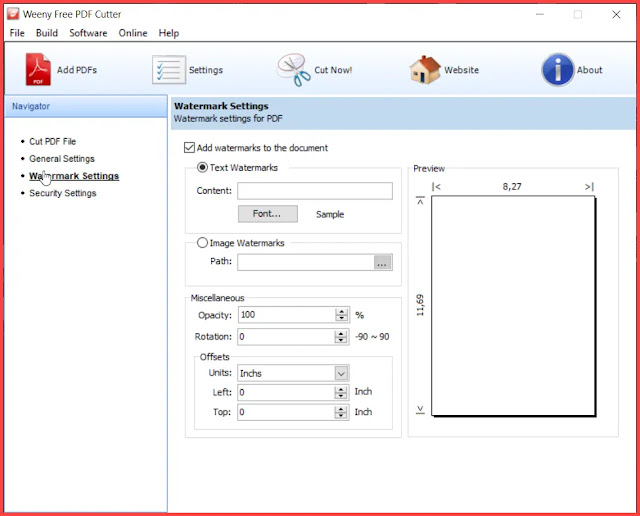Click the watermark Content text field
The width and height of the screenshot is (640, 516).
click(x=315, y=191)
